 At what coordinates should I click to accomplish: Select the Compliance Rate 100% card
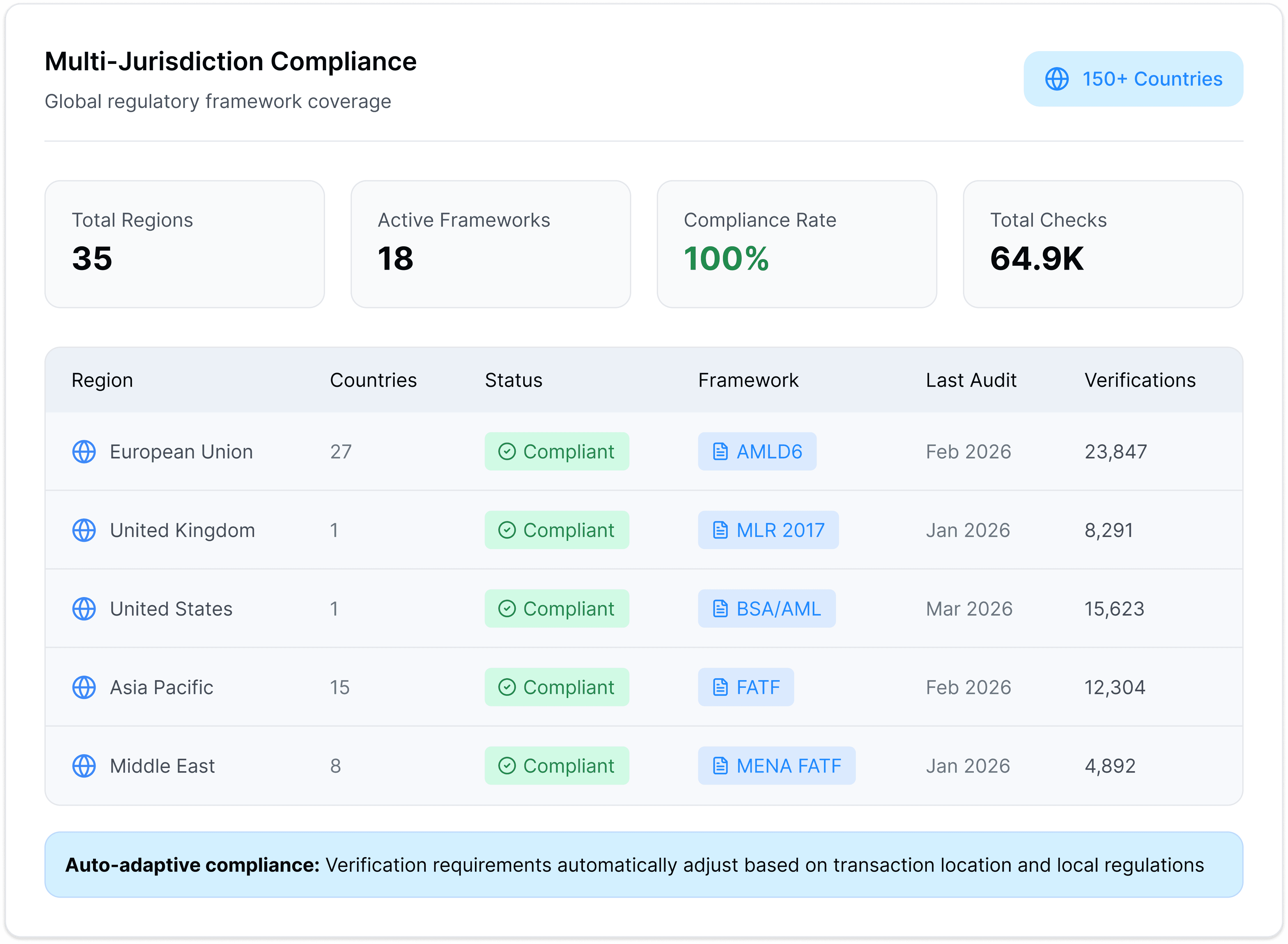[x=796, y=244]
